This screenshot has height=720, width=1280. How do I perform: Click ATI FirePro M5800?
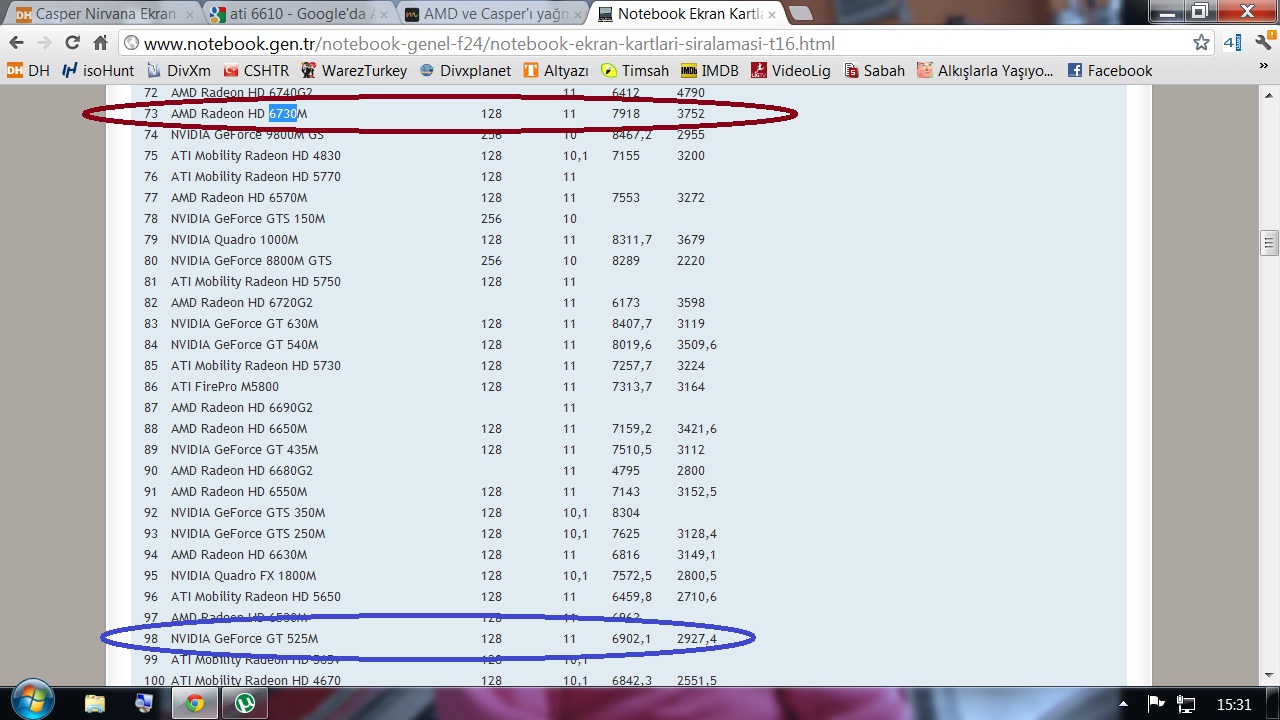pos(225,387)
